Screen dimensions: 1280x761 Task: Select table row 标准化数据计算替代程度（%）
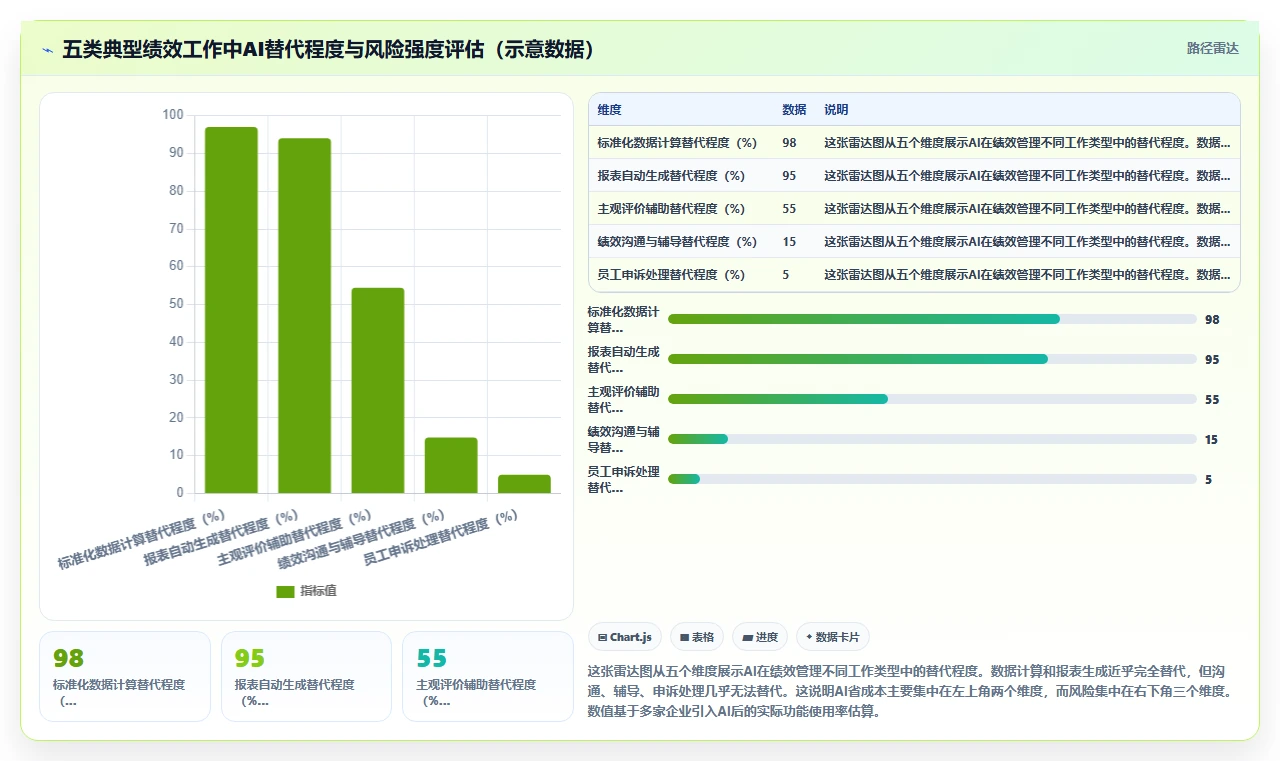[x=914, y=142]
